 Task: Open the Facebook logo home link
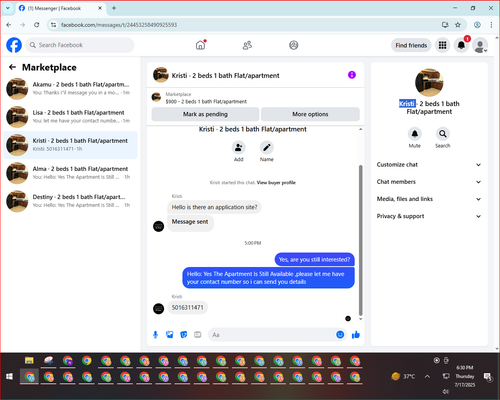pyautogui.click(x=14, y=45)
